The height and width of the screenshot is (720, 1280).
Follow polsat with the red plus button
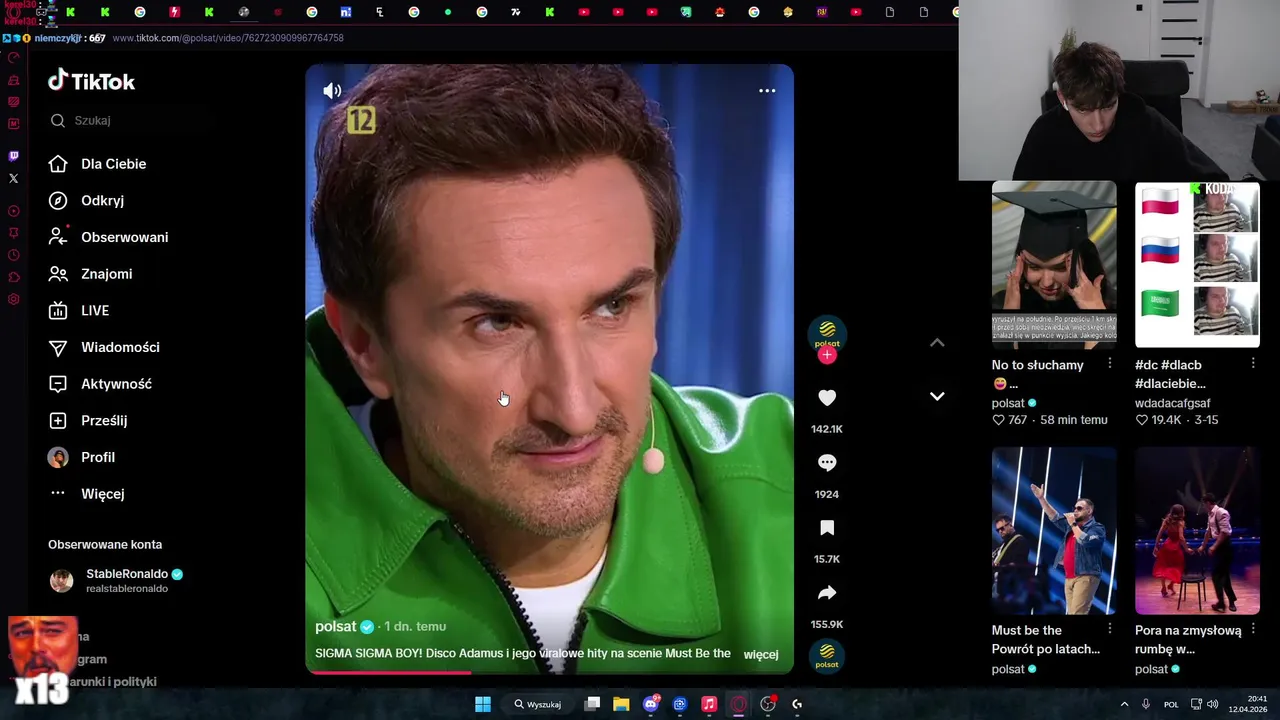click(x=827, y=355)
